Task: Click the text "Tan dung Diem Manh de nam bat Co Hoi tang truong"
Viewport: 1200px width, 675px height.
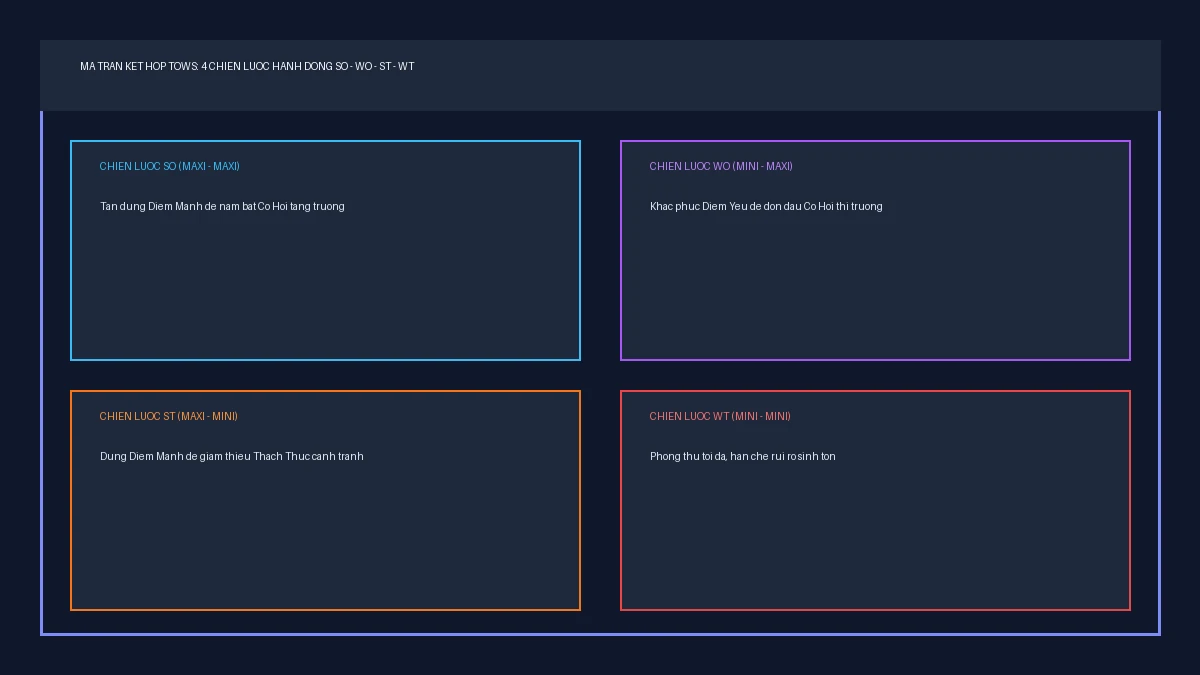Action: point(222,206)
